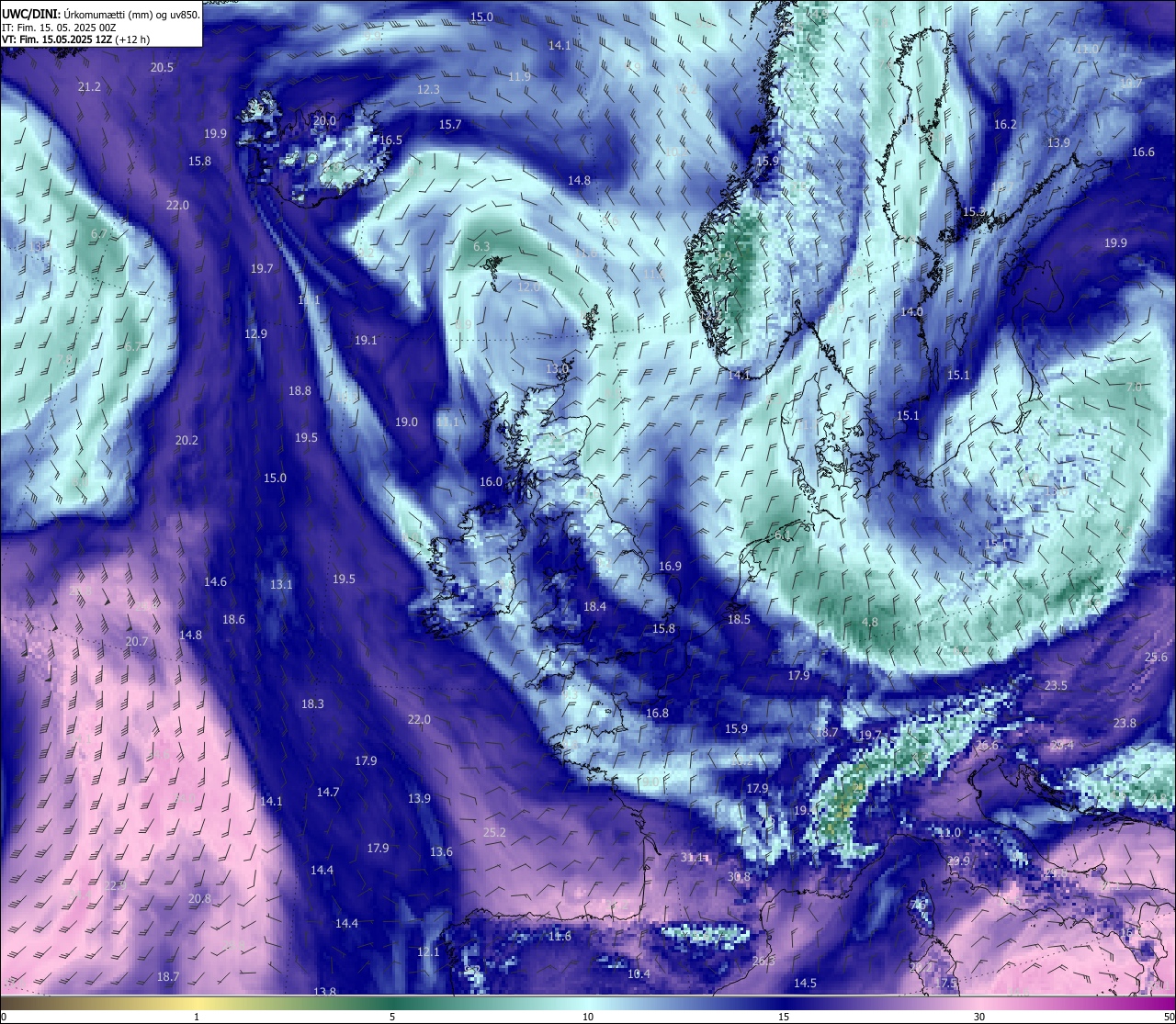
Task: Click the 16.0 value near Scotland
Action: click(x=492, y=481)
